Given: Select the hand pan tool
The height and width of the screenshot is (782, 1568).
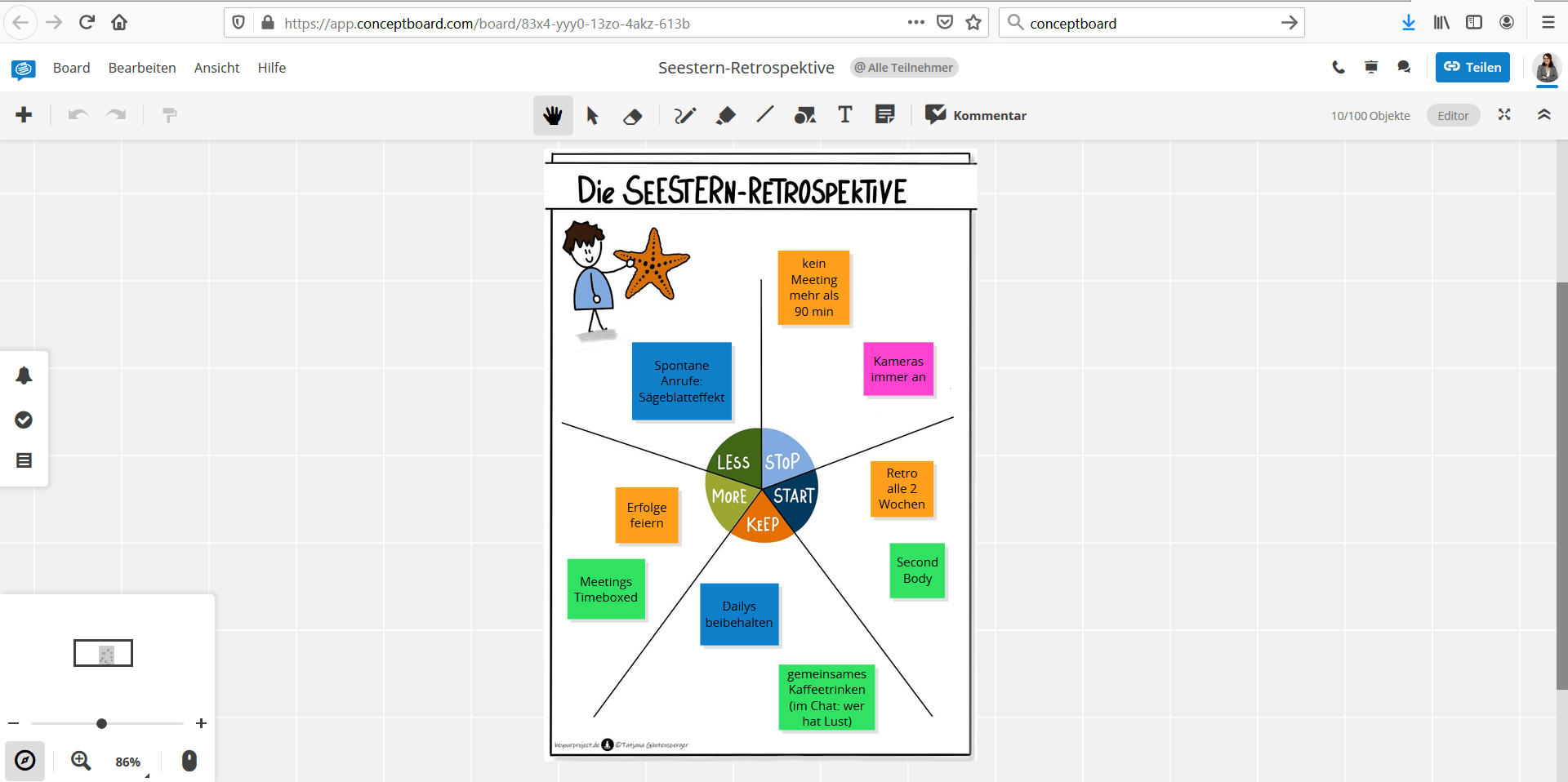Looking at the screenshot, I should 553,115.
